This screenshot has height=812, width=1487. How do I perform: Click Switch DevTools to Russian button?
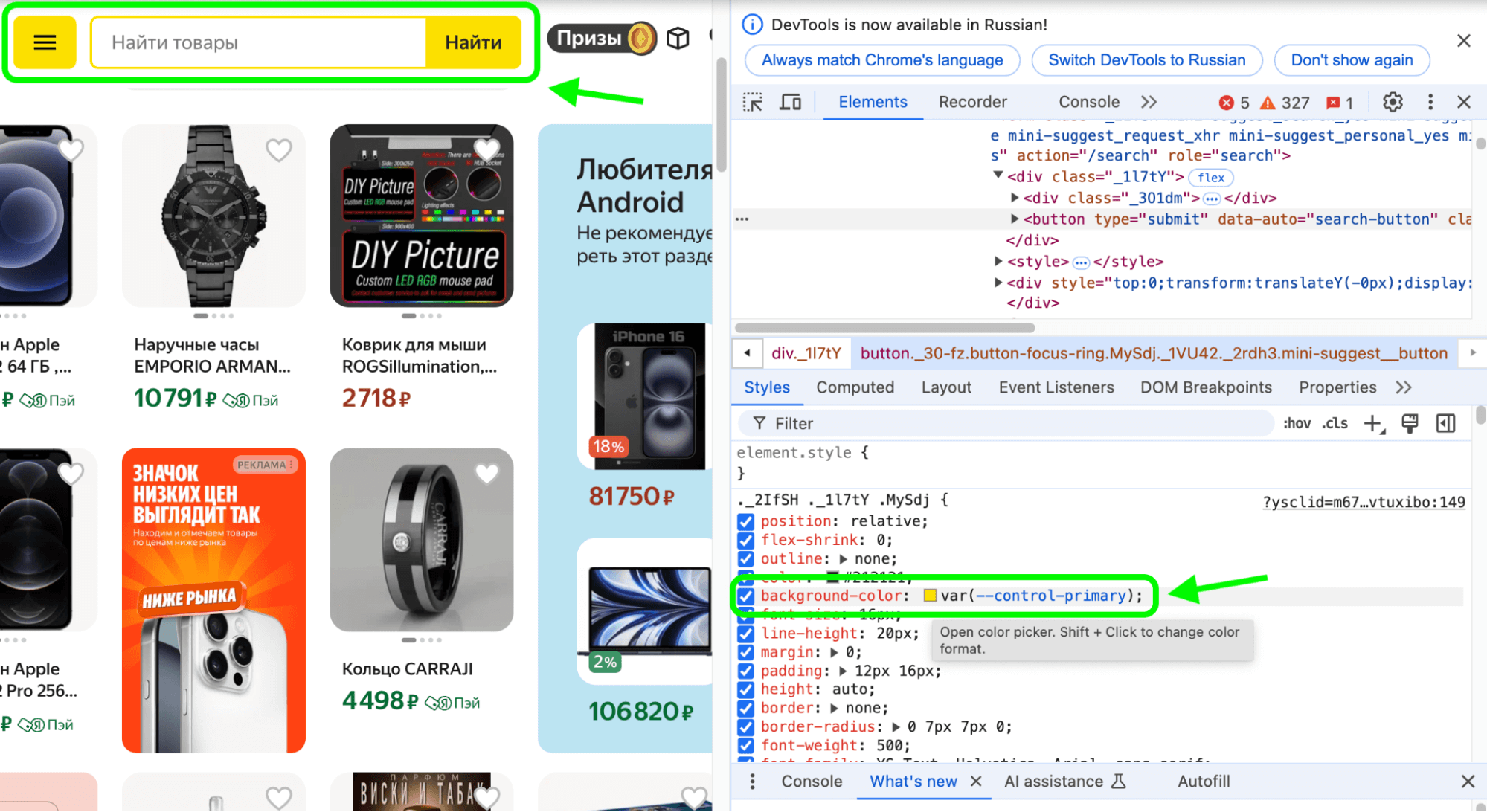click(x=1146, y=60)
